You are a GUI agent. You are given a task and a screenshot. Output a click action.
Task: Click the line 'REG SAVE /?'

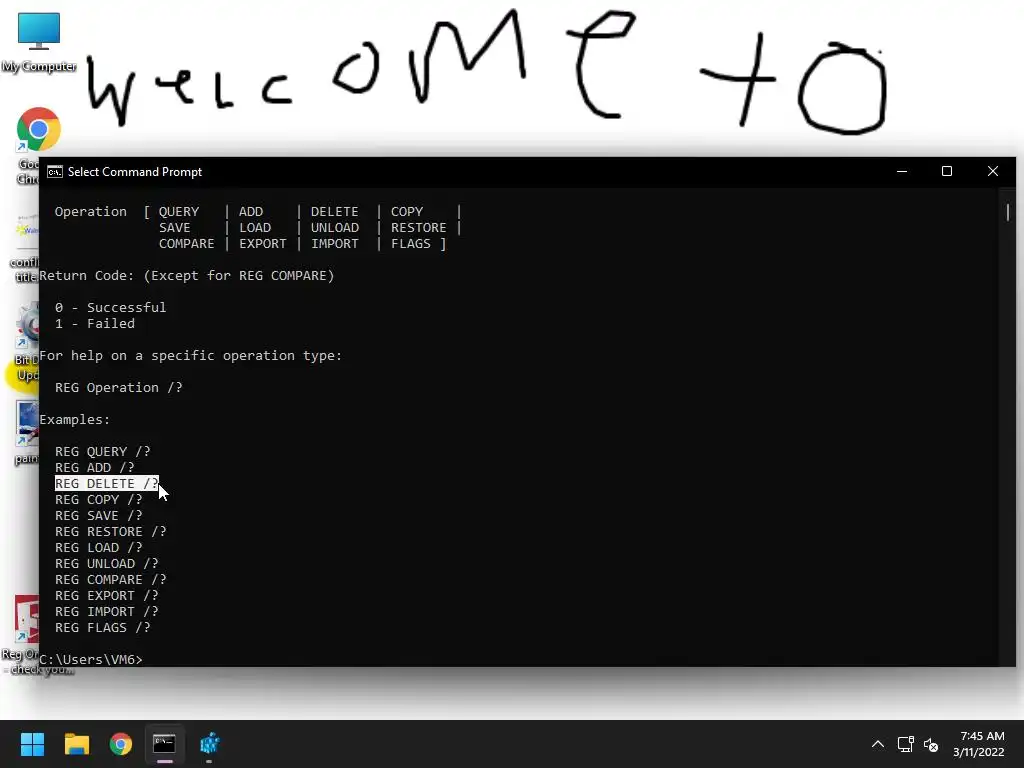[x=99, y=515]
